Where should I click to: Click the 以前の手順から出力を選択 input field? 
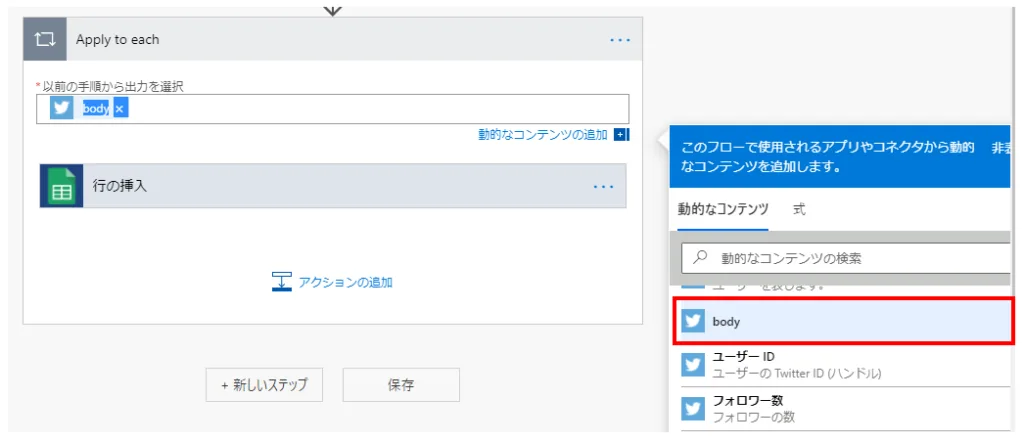(x=332, y=109)
